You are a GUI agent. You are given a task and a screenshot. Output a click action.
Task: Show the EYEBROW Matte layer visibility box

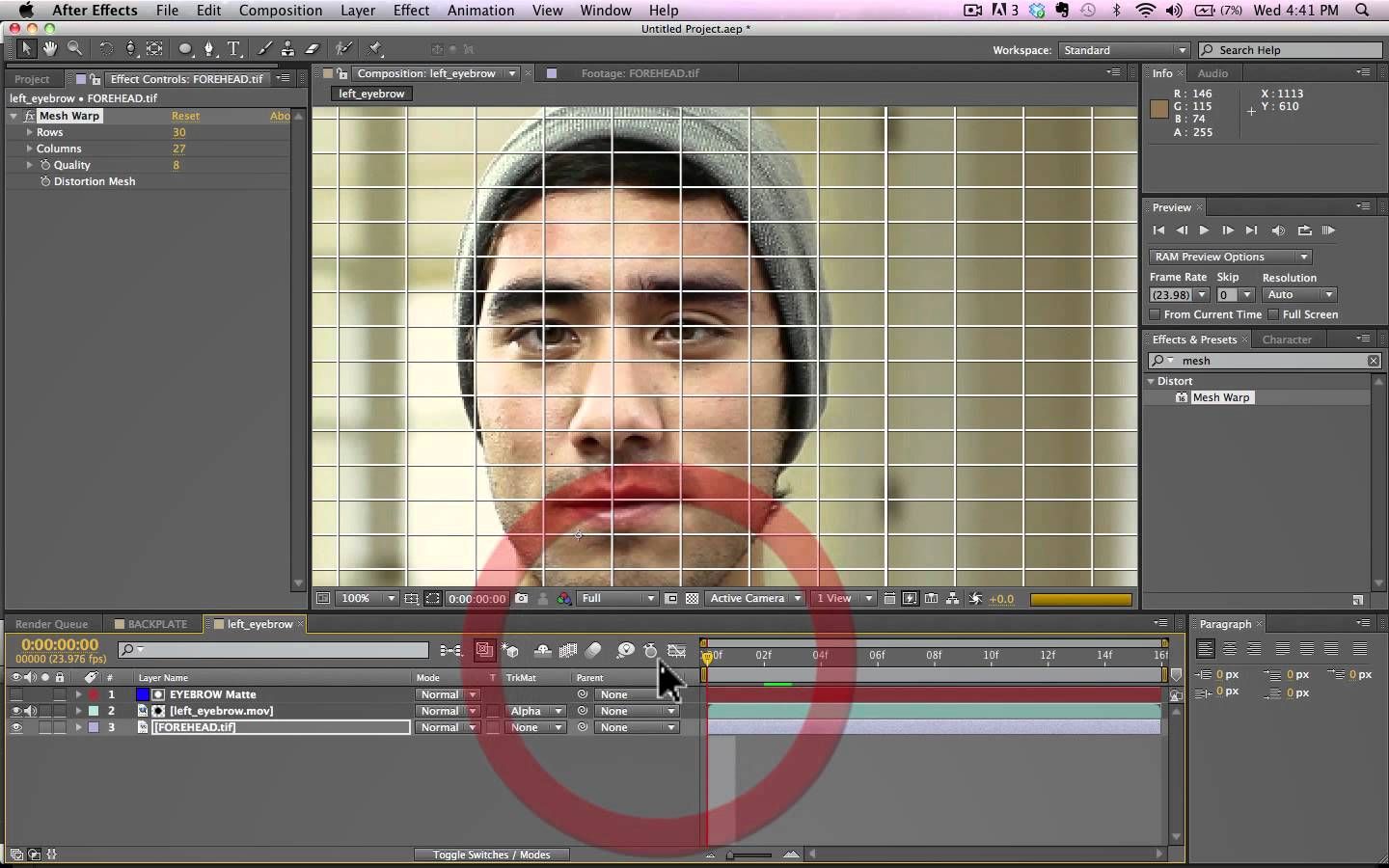click(x=15, y=694)
